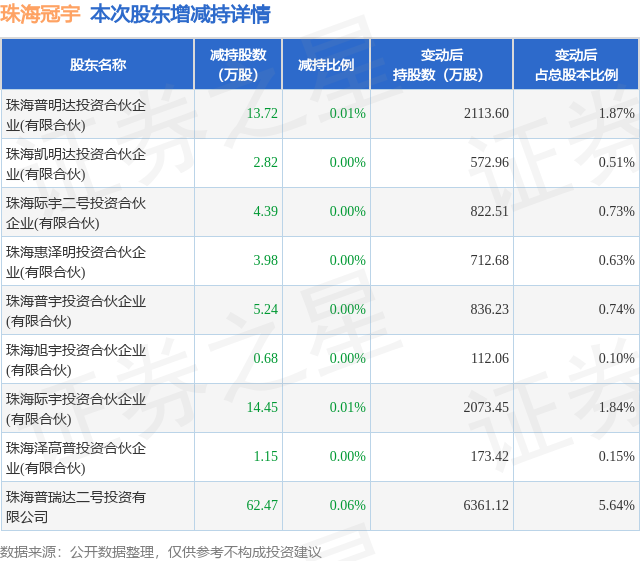640x561 pixels.
Task: Click the 减持股数(万股) column header
Action: (x=238, y=65)
